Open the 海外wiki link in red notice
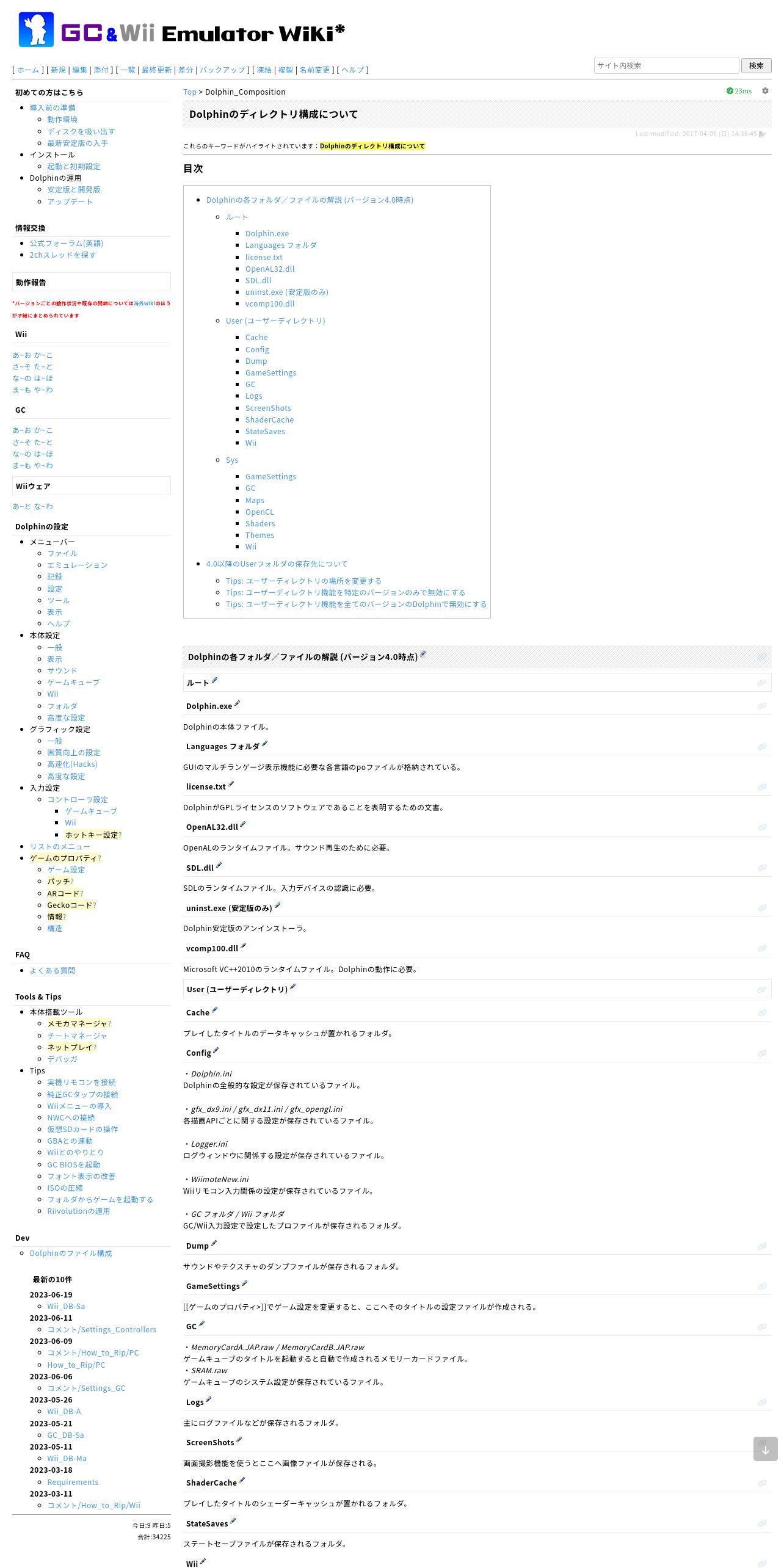Screen dimensions: 784x1568 [x=145, y=303]
